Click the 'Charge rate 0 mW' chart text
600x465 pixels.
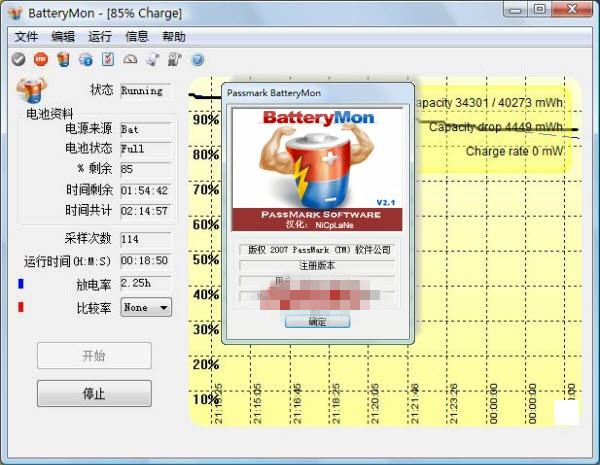[x=515, y=152]
